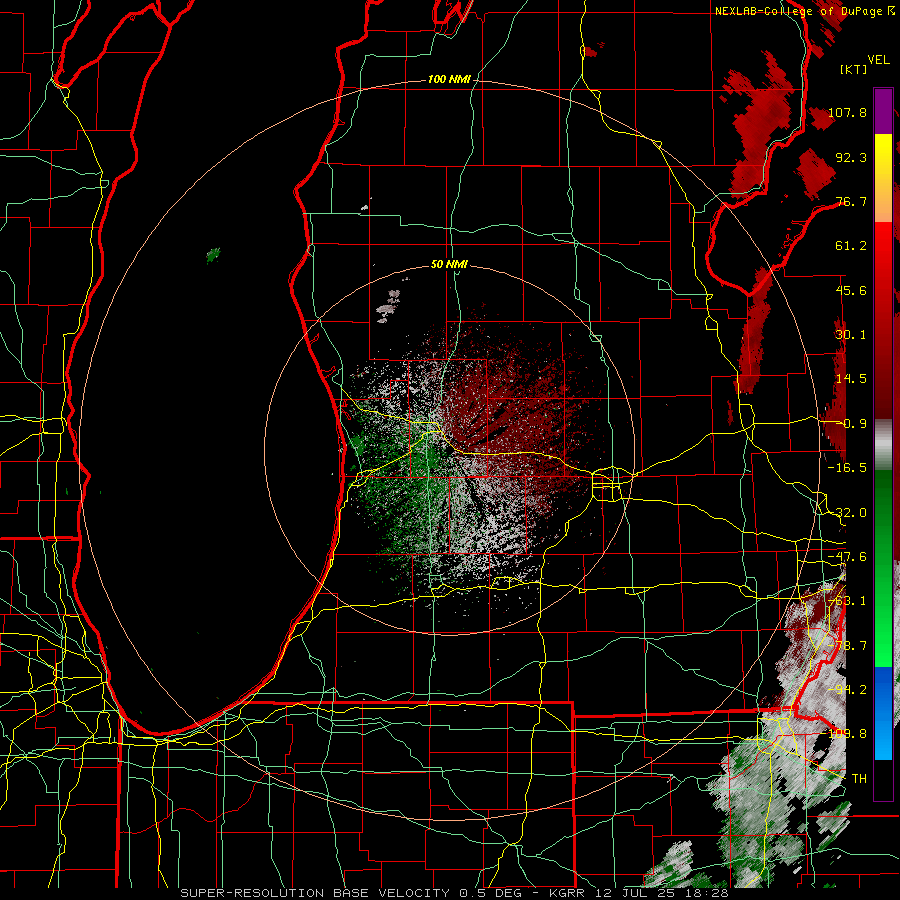Image resolution: width=900 pixels, height=900 pixels.
Task: Click the 45.6 legend value
Action: [x=851, y=290]
